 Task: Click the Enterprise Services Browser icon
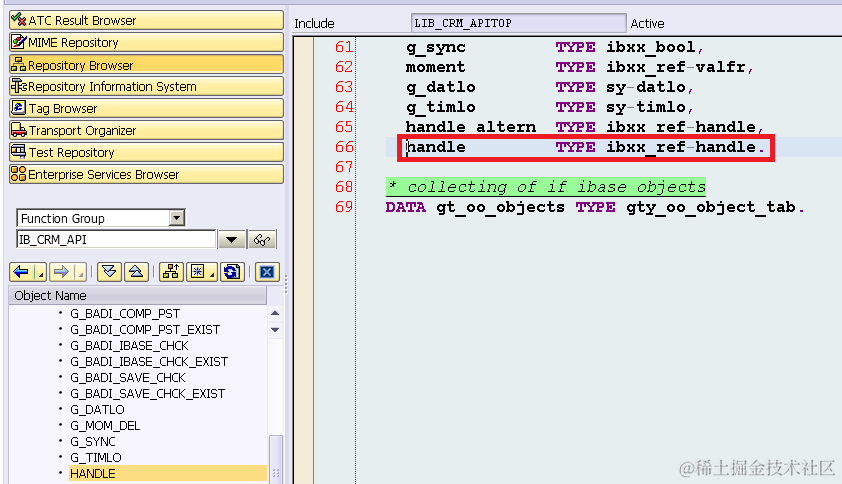click(19, 174)
